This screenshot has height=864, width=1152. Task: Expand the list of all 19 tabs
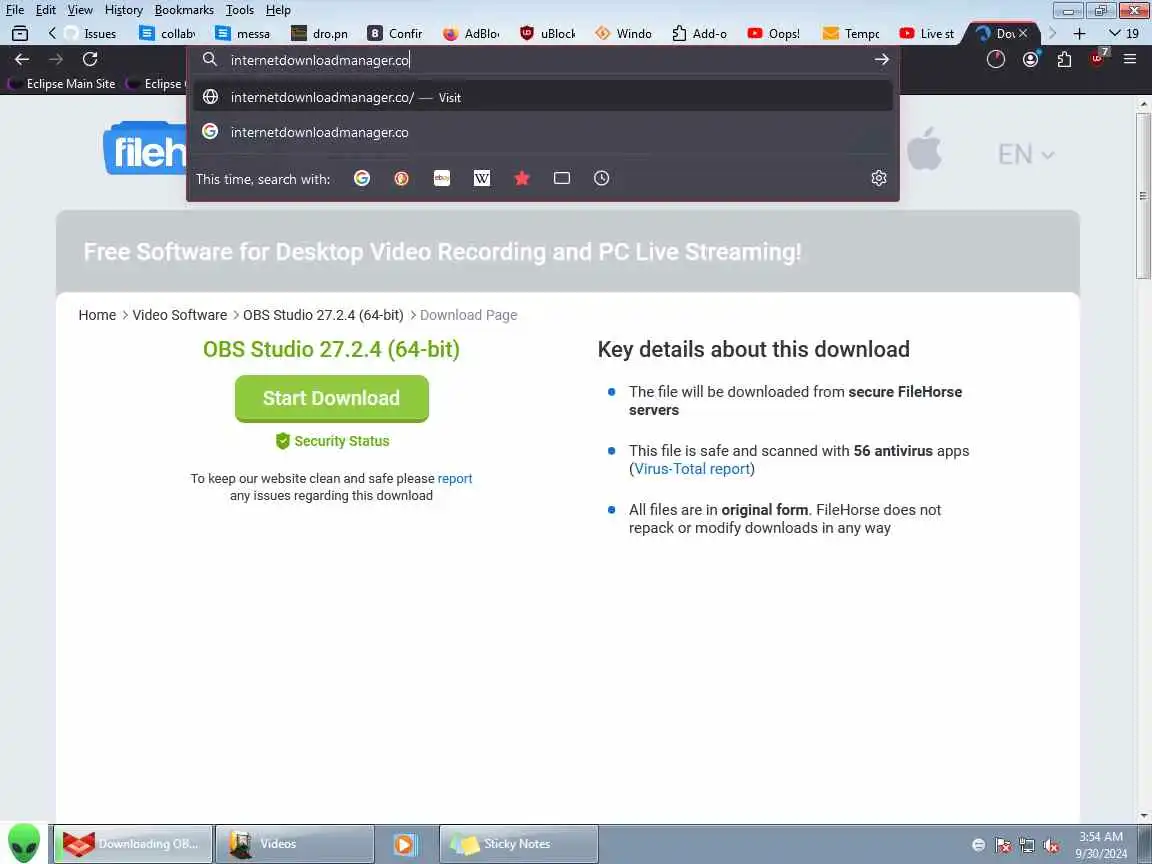click(x=1124, y=33)
